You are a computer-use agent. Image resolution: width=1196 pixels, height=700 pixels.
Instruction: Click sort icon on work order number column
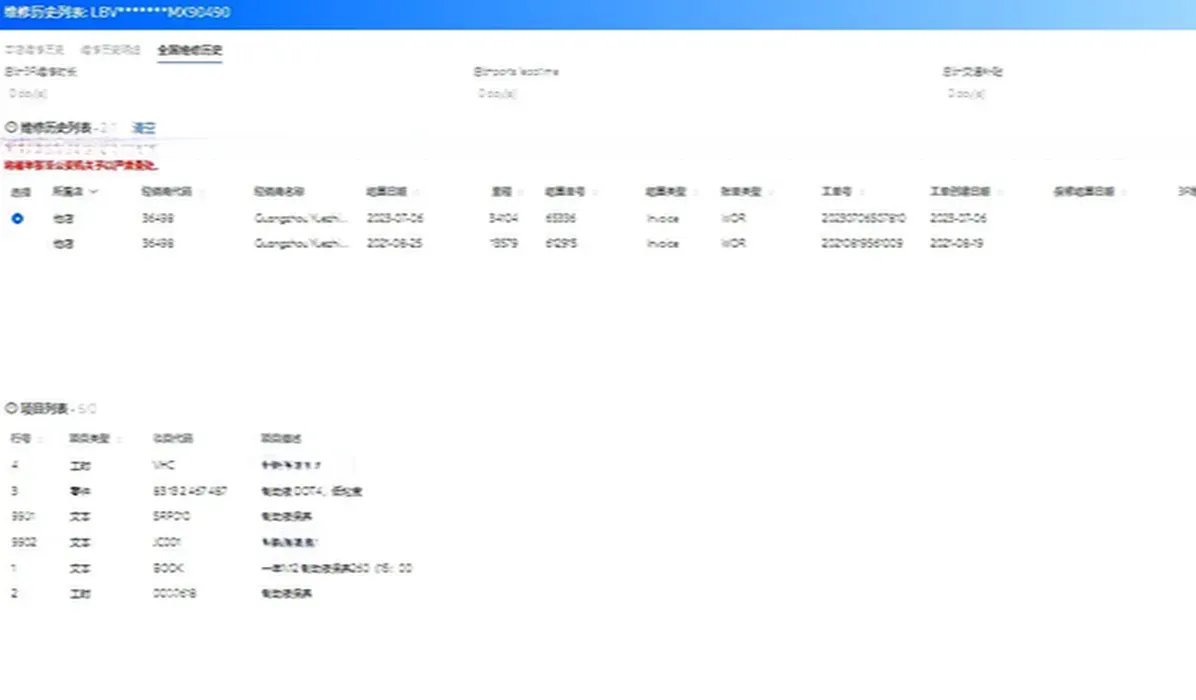862,192
